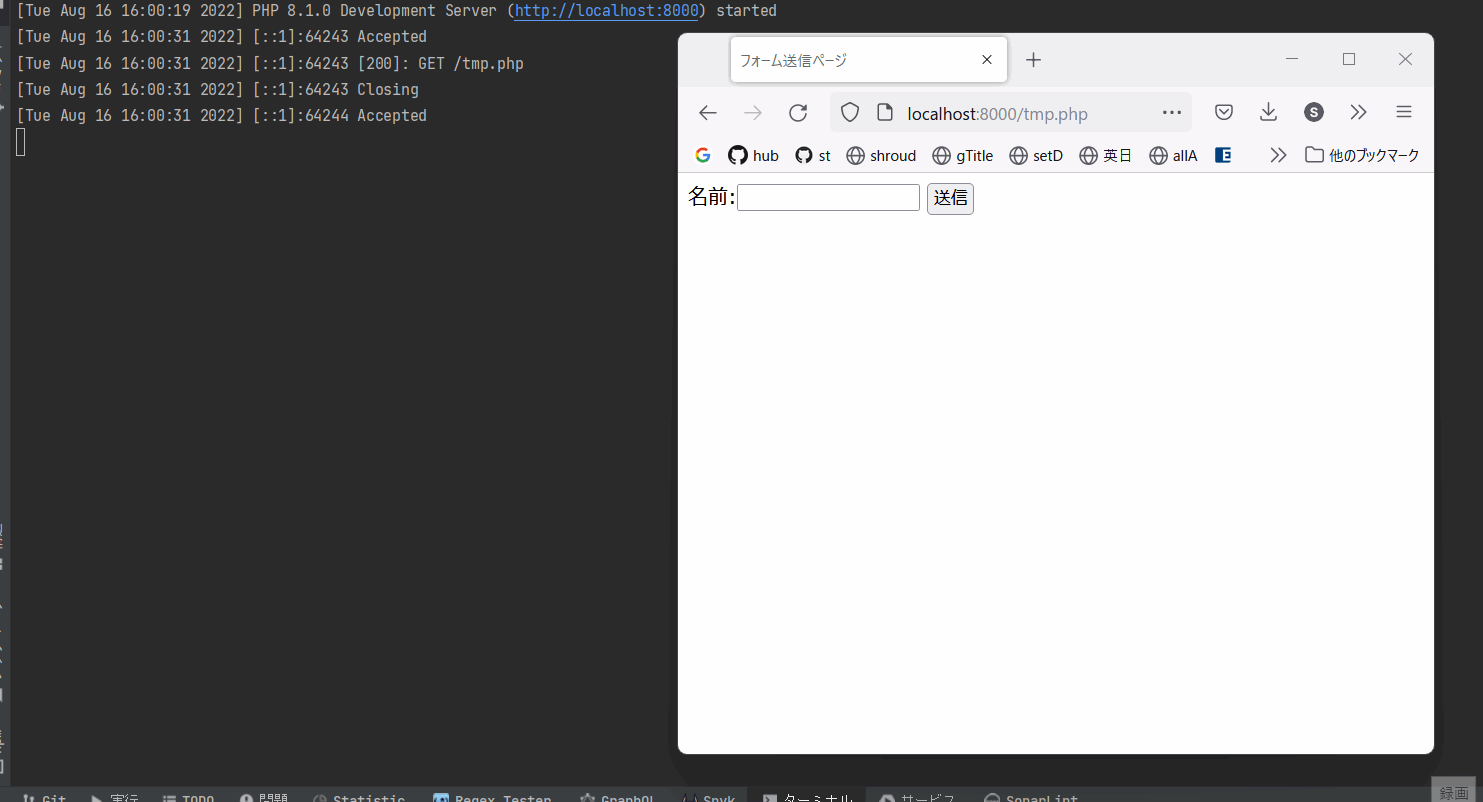Open the GitHub hub bookmark
1483x802 pixels.
[753, 155]
